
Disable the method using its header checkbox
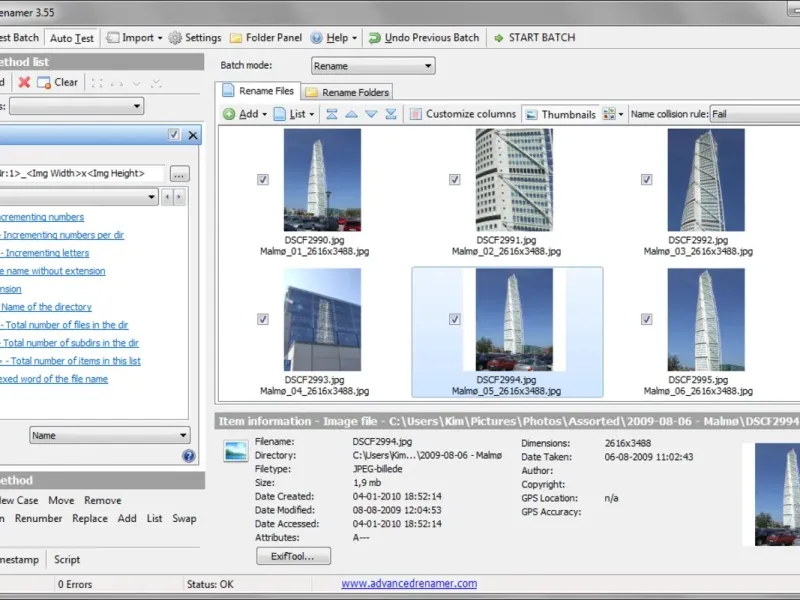tap(174, 135)
